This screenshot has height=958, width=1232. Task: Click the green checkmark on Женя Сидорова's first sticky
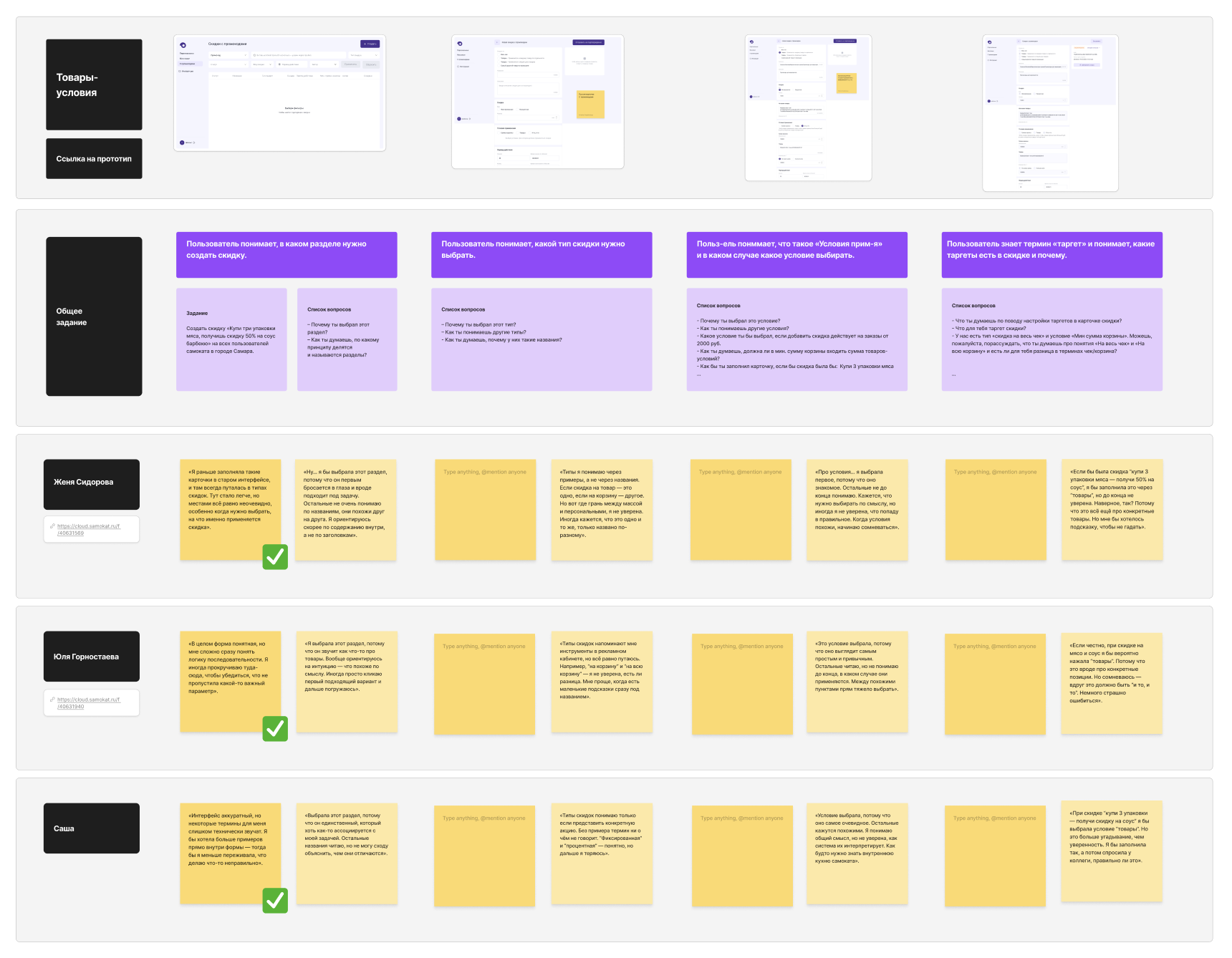(275, 556)
